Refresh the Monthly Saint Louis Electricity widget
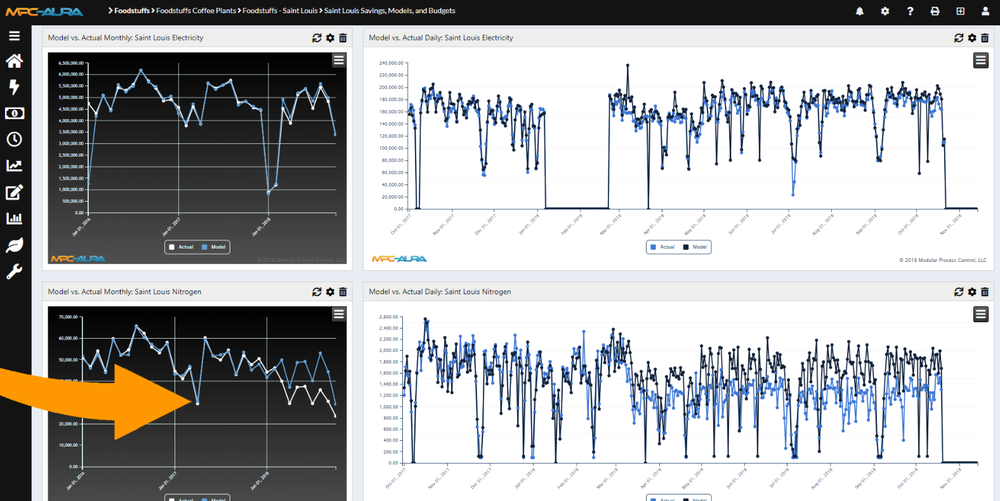The height and width of the screenshot is (501, 1000). [x=316, y=38]
